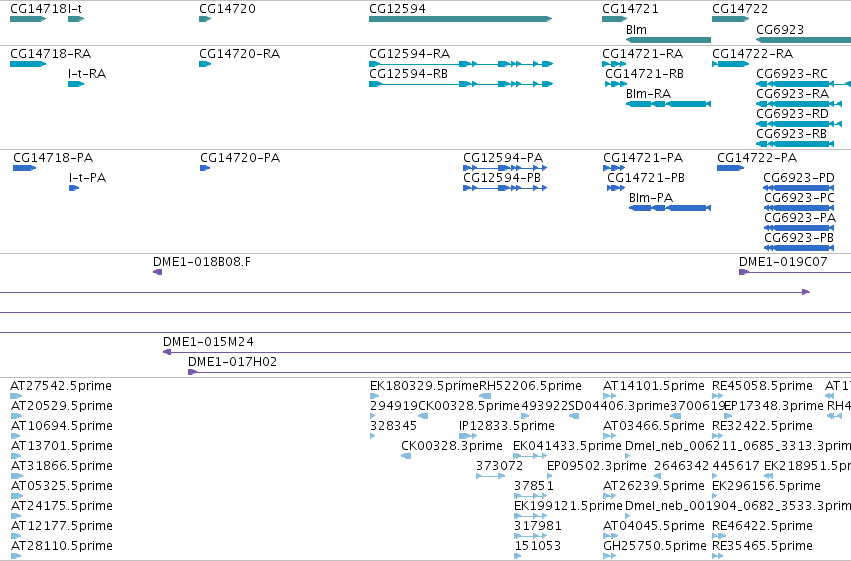Open the CG6923-RB transcript label
851x561 pixels.
(x=792, y=134)
